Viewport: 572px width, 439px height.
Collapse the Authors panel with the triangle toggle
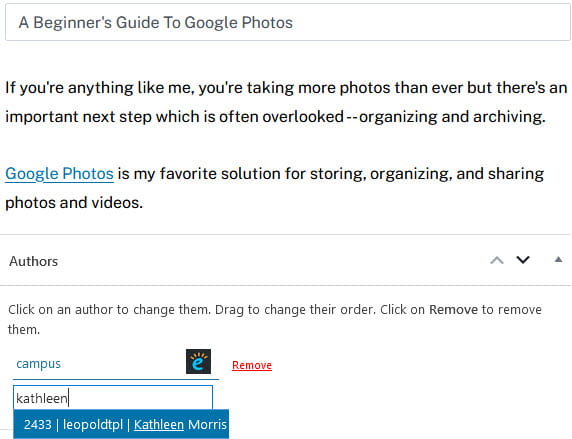click(558, 259)
